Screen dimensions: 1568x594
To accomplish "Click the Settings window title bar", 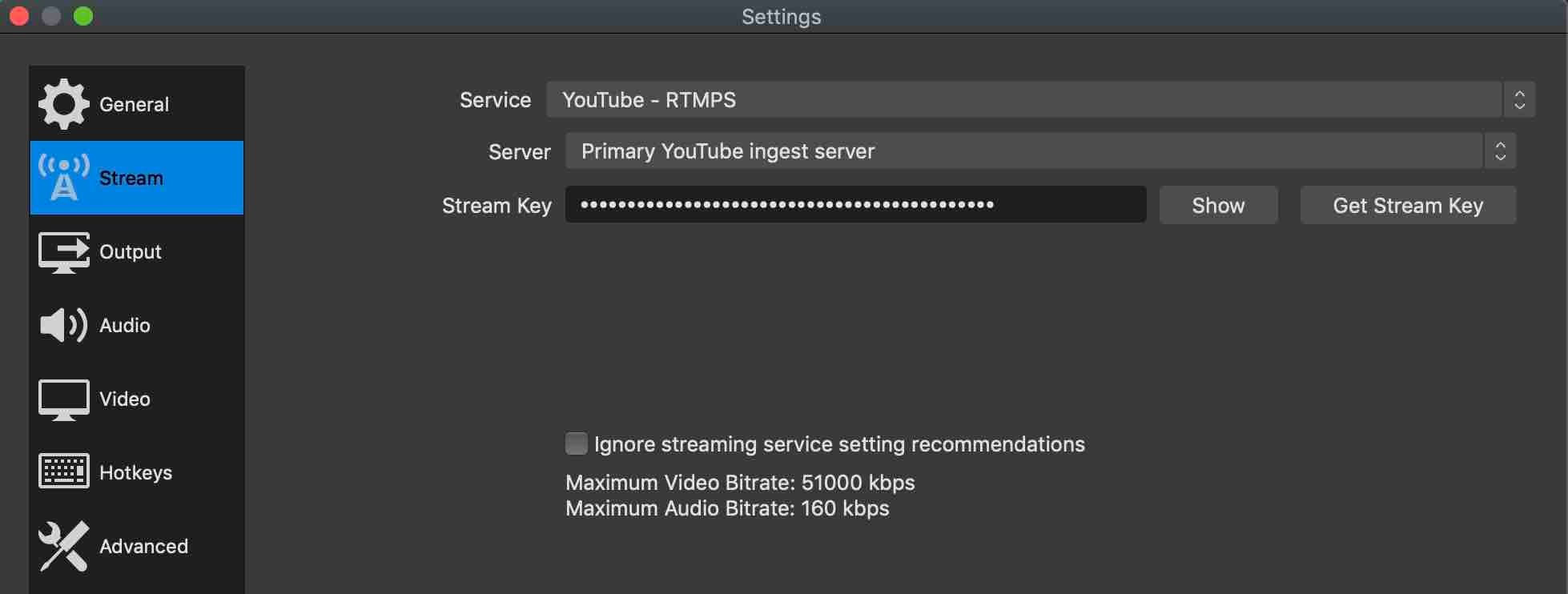I will (781, 16).
